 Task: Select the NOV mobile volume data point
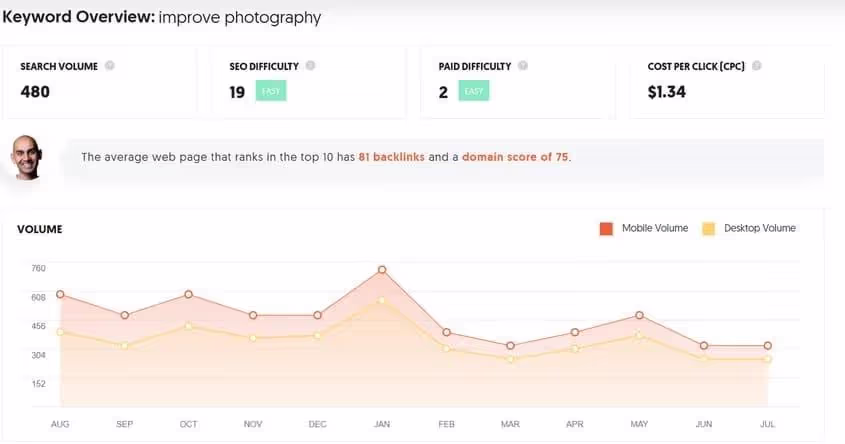pyautogui.click(x=253, y=315)
